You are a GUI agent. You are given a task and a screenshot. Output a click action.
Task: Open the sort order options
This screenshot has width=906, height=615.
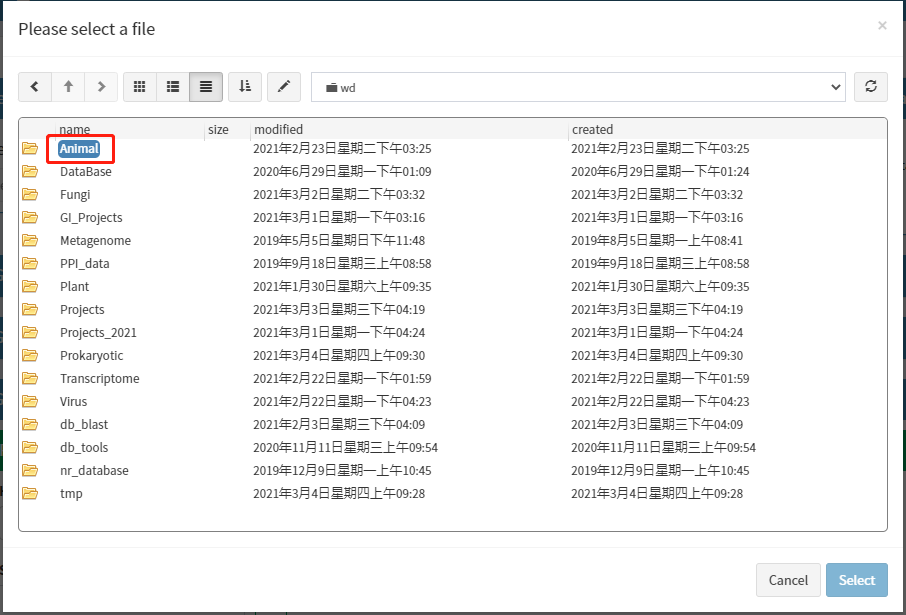(245, 87)
